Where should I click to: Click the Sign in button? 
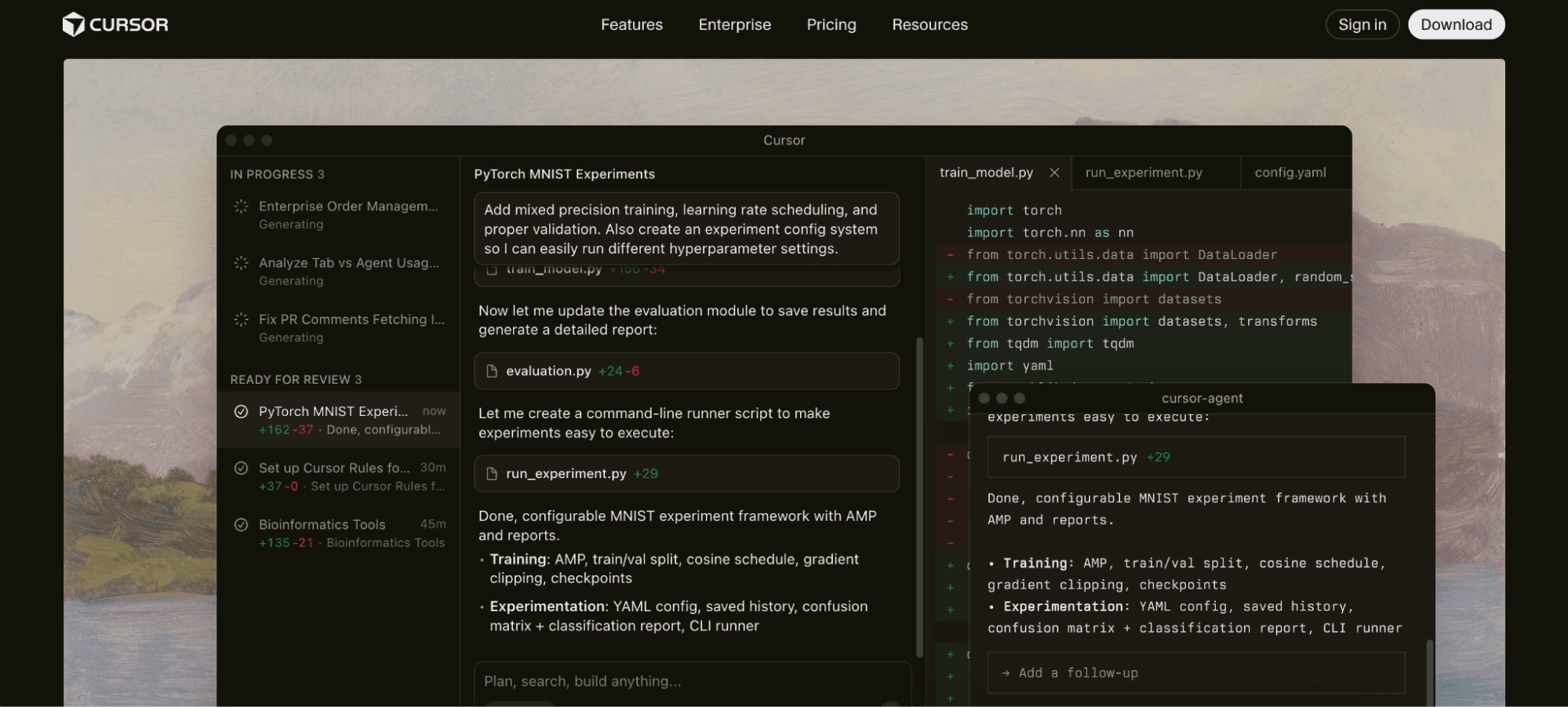1362,24
